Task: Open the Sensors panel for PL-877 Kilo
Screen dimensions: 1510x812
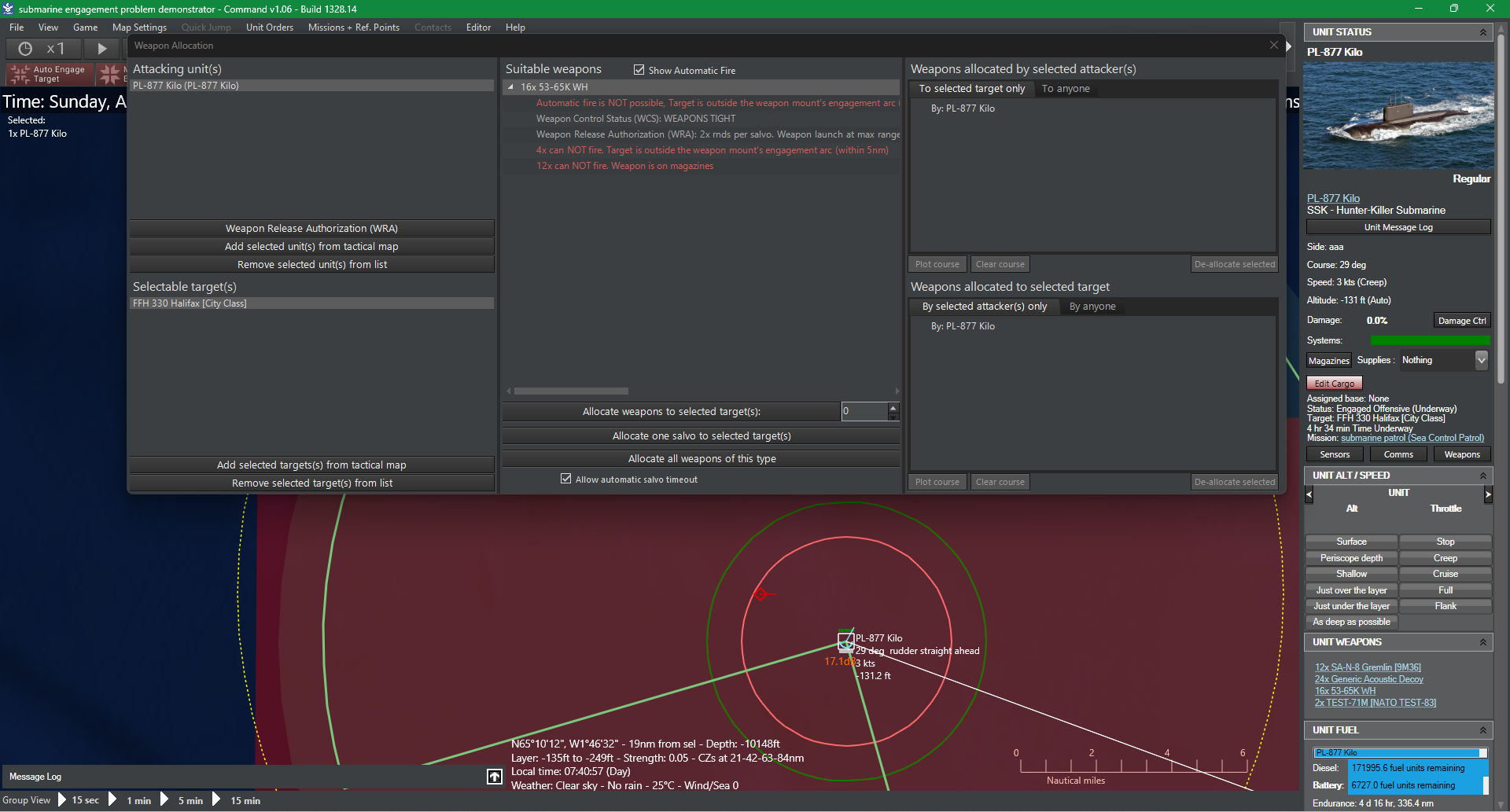Action: coord(1334,454)
